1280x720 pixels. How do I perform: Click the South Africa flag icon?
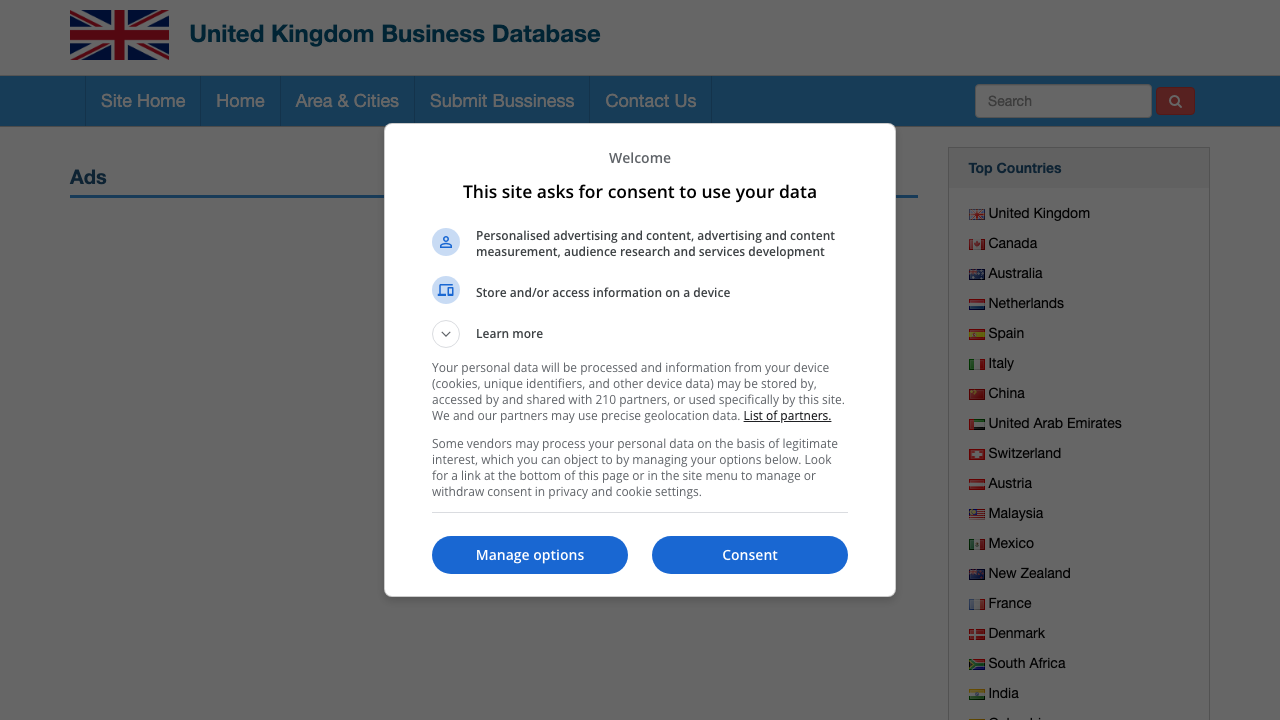coord(977,664)
